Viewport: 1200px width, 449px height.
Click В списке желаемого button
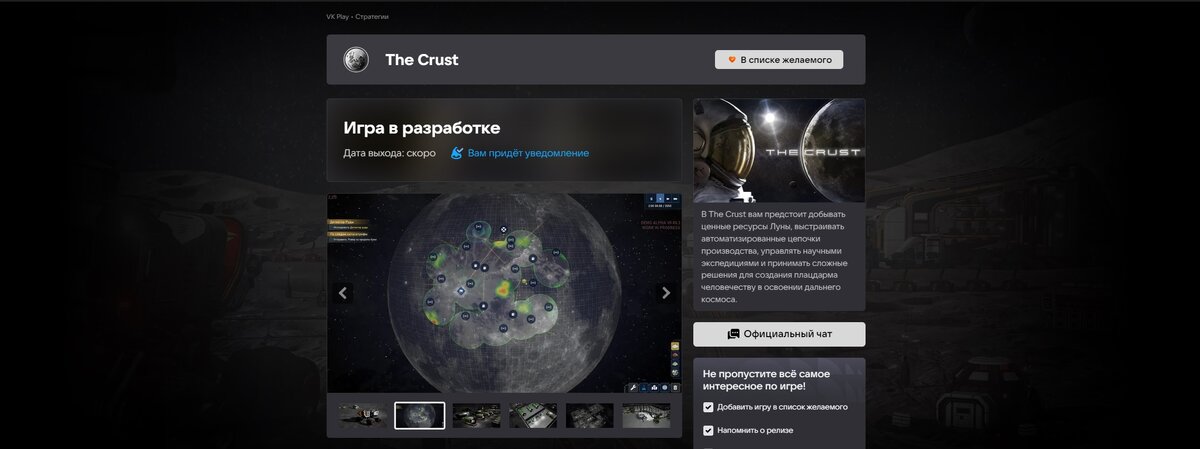pyautogui.click(x=779, y=60)
